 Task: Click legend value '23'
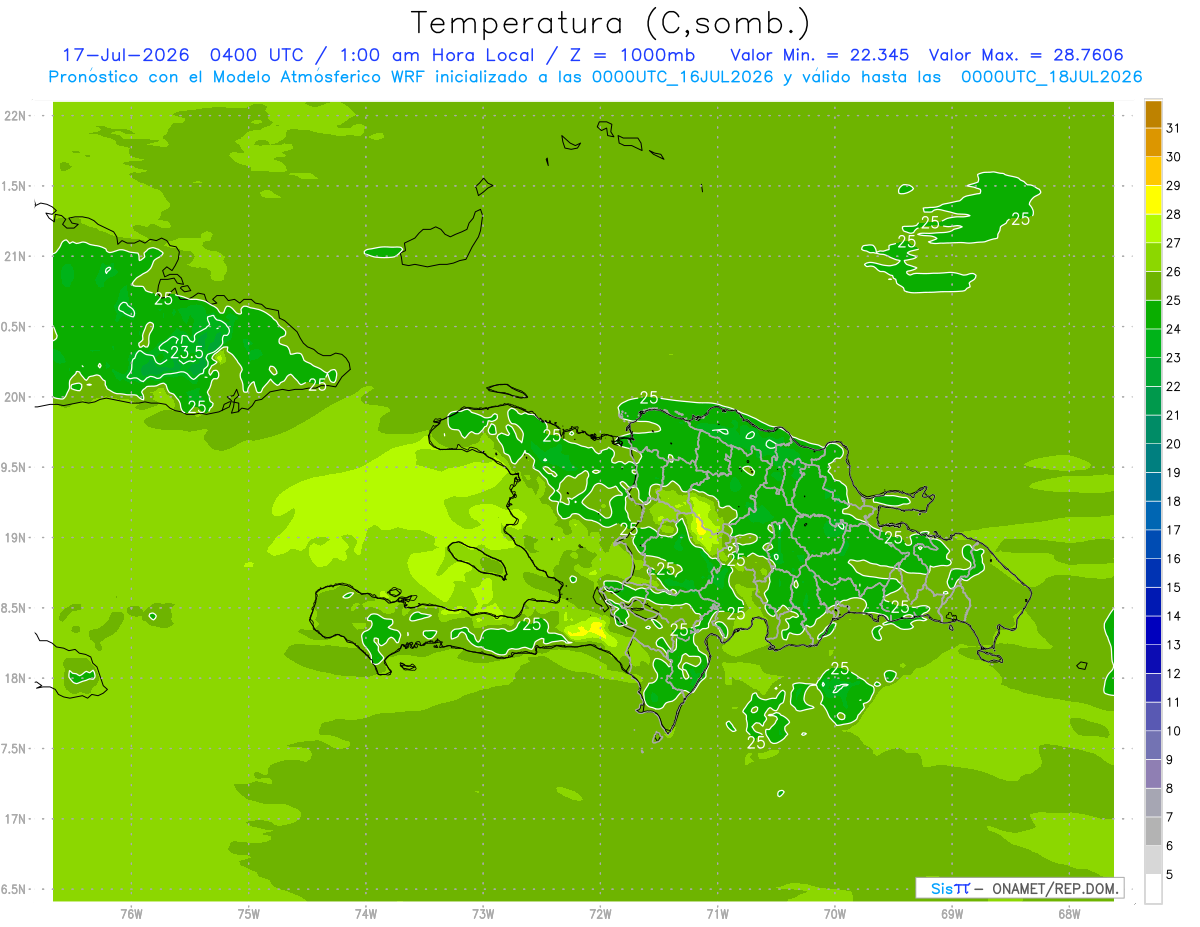(1174, 358)
